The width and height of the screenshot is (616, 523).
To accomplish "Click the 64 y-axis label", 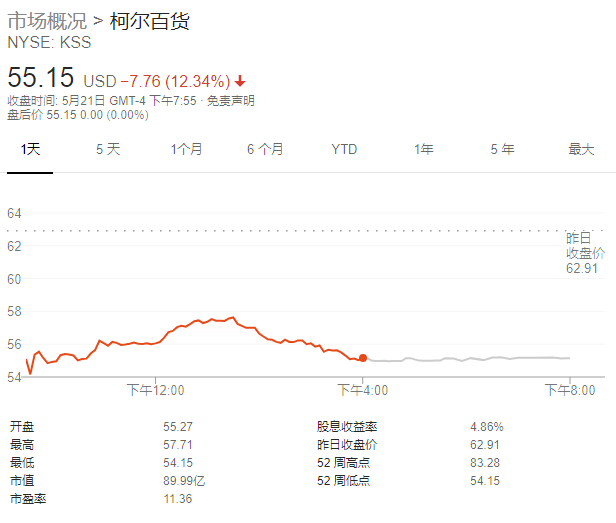I will pyautogui.click(x=14, y=213).
